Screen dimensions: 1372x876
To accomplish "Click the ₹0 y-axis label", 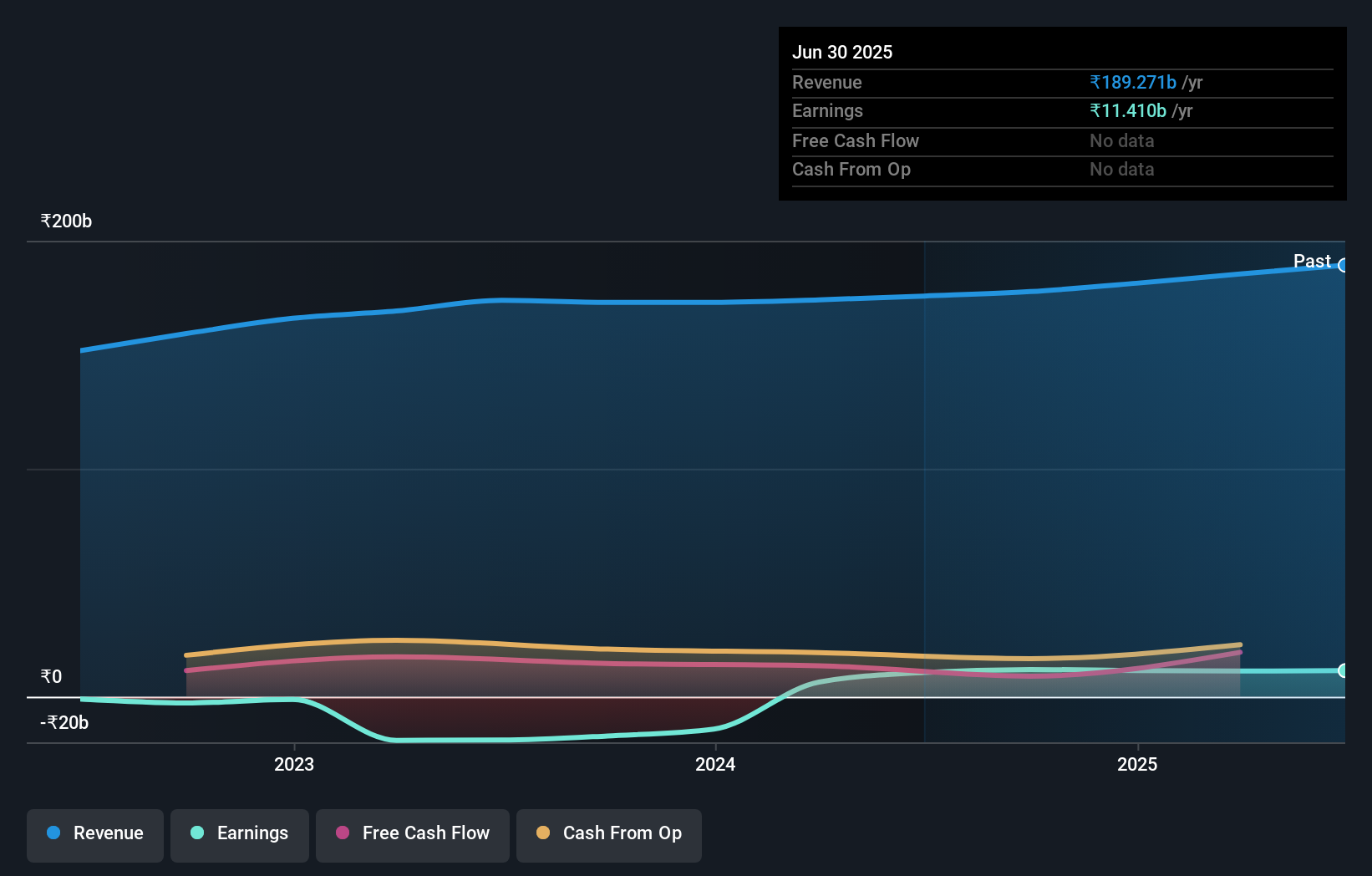I will [51, 676].
